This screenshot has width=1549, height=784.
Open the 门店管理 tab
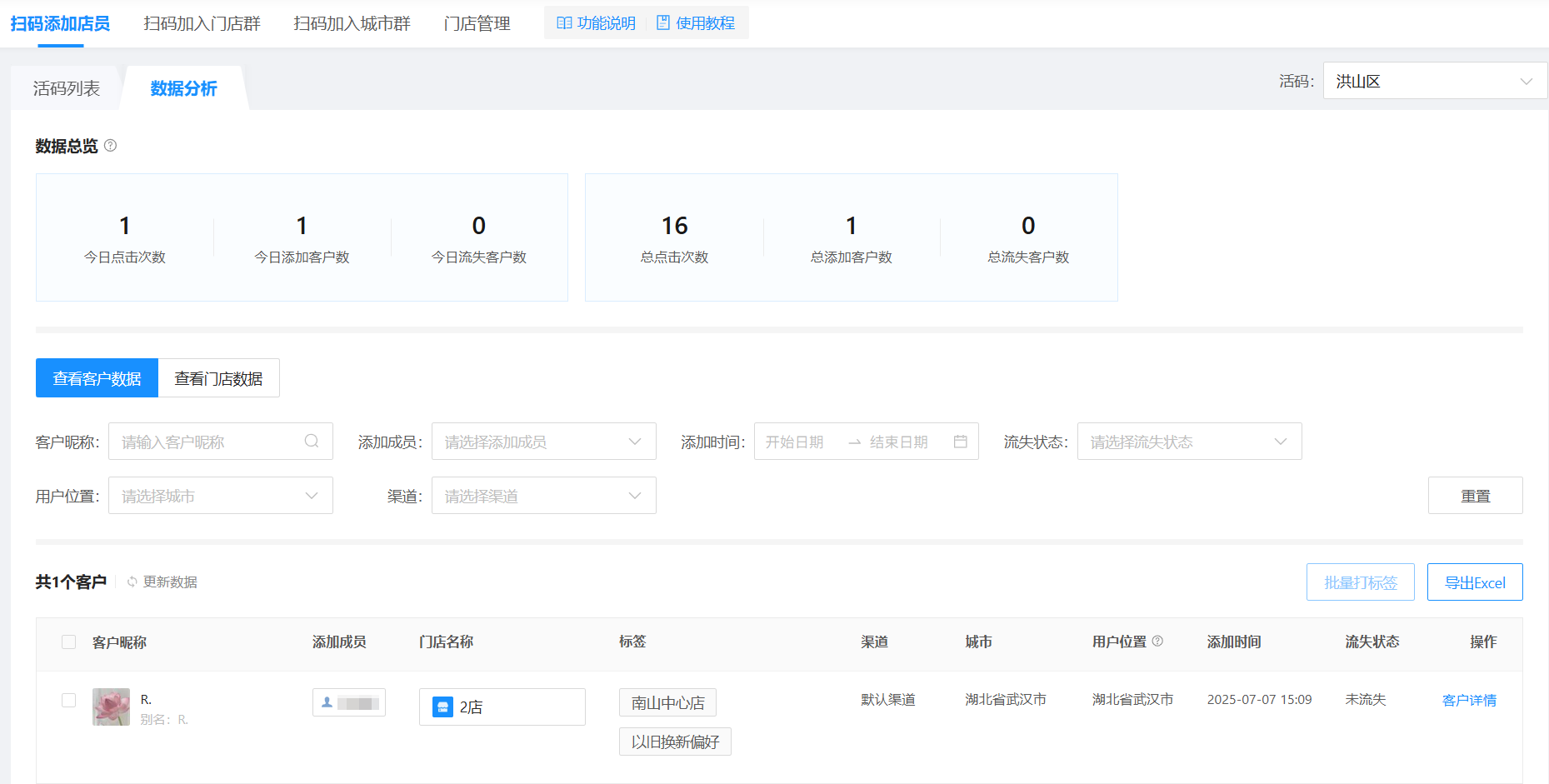pyautogui.click(x=477, y=23)
